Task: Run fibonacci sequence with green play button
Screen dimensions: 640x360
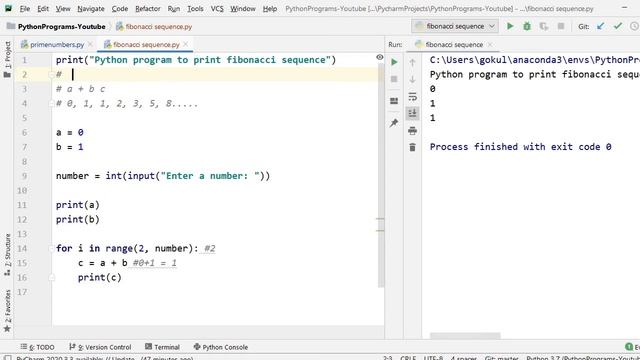Action: (510, 26)
